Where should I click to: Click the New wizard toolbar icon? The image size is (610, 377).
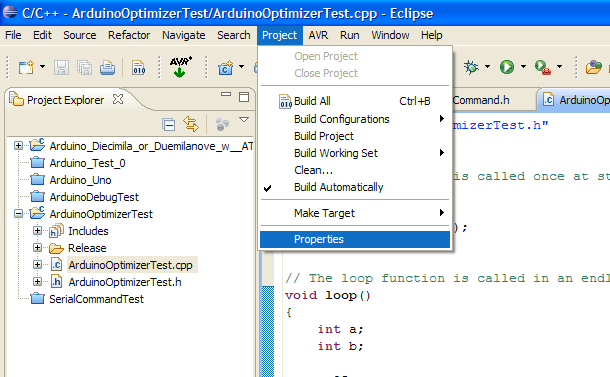(26, 67)
